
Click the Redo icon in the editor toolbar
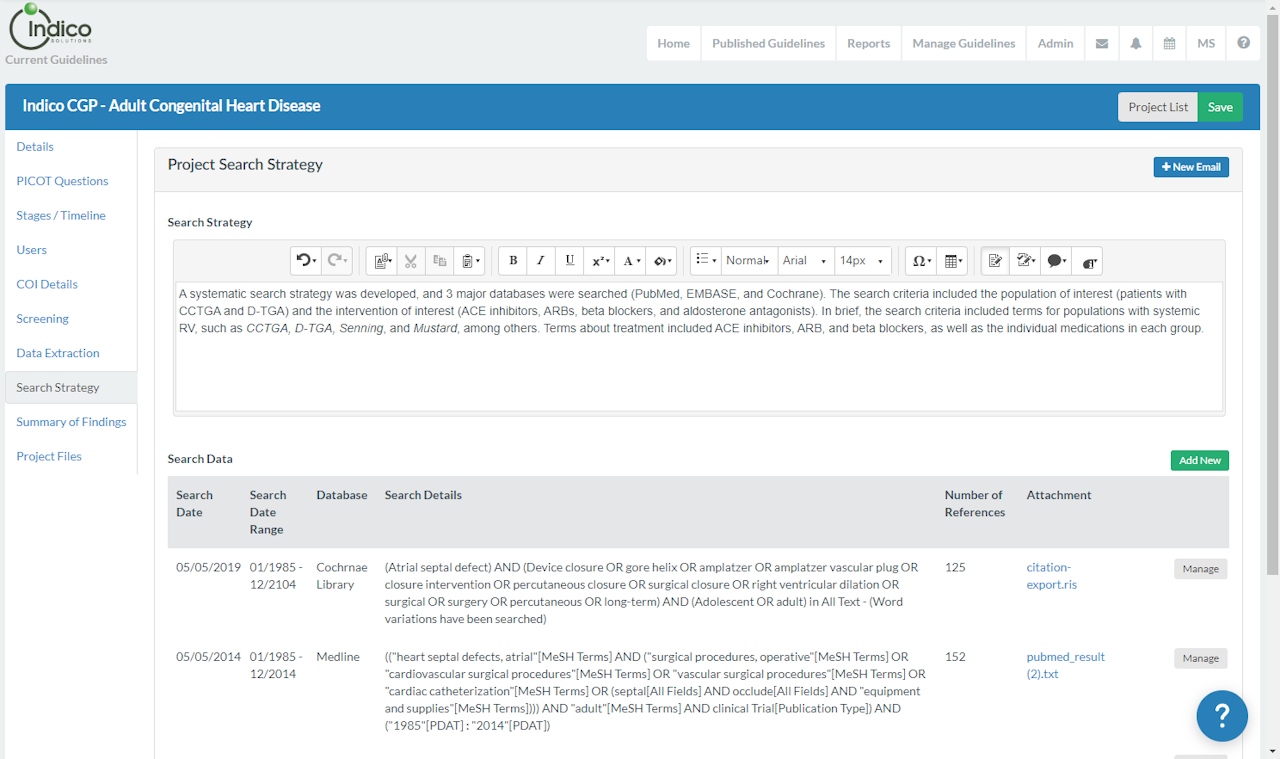(337, 261)
